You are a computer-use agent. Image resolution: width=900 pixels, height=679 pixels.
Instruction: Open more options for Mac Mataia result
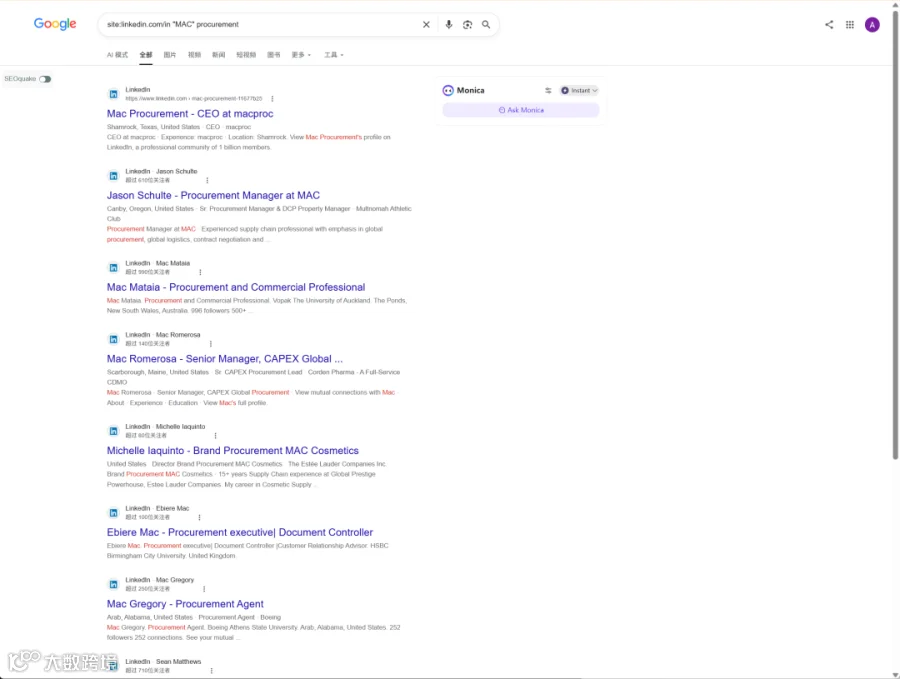click(200, 272)
